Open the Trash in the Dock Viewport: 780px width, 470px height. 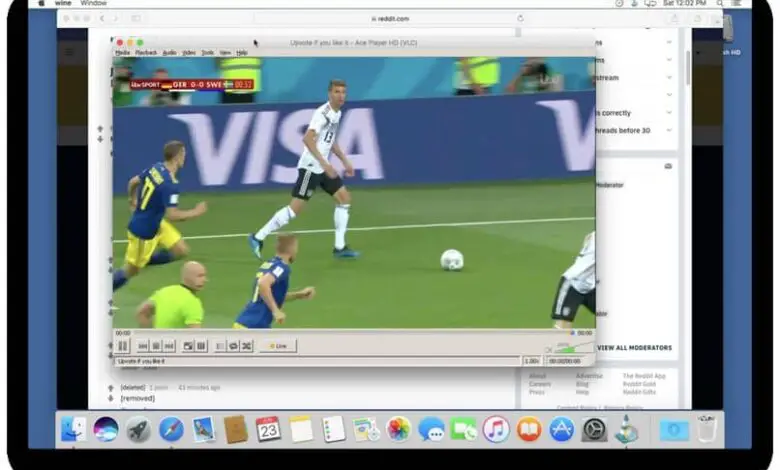click(706, 429)
